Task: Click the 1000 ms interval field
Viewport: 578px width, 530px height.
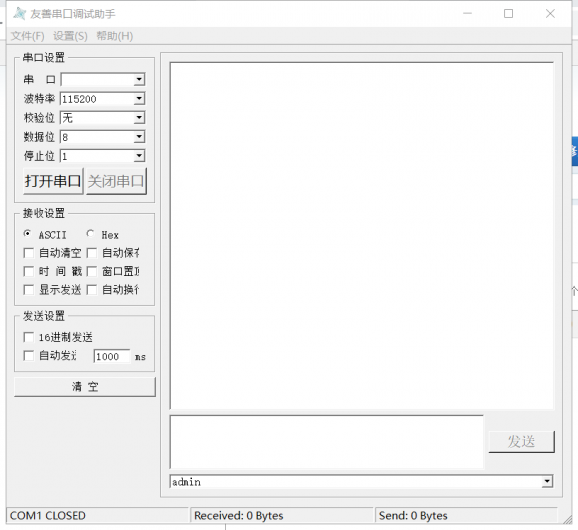Action: (112, 356)
